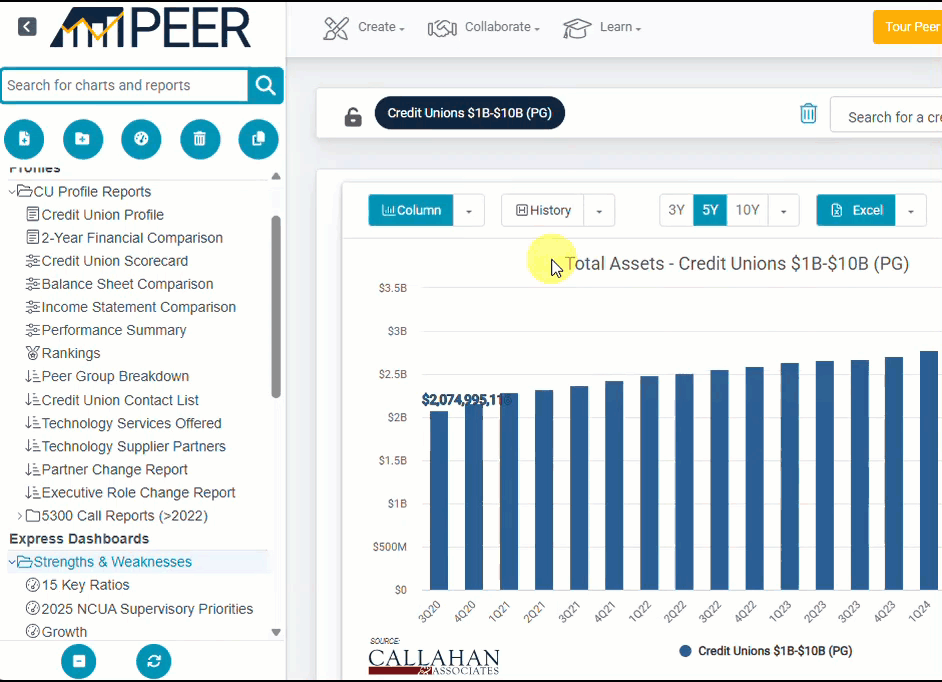The image size is (942, 682).
Task: Focus the Search for charts and reports field
Action: (124, 85)
